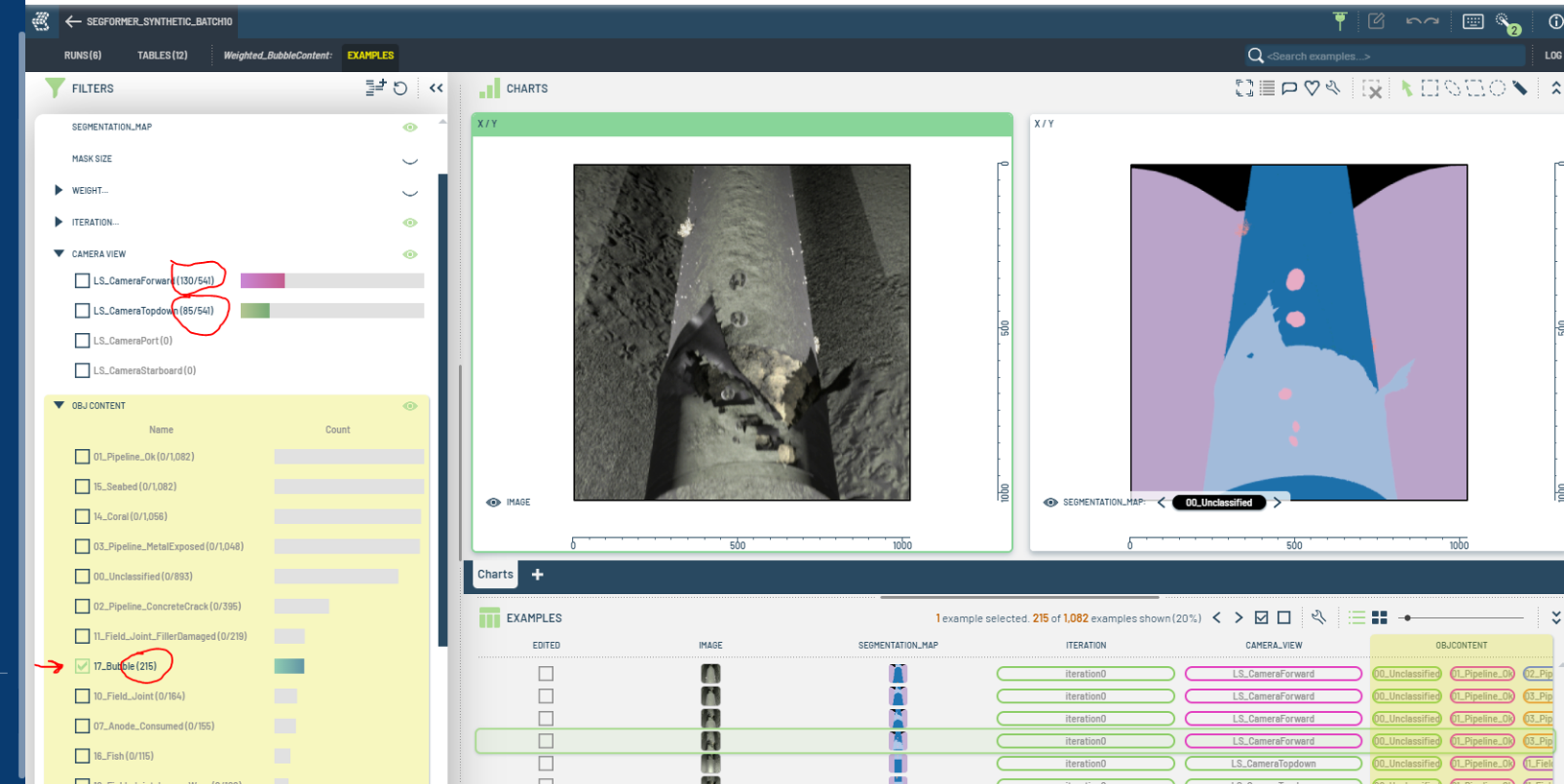The width and height of the screenshot is (1564, 784).
Task: Switch examples to grid view
Action: [x=1380, y=618]
